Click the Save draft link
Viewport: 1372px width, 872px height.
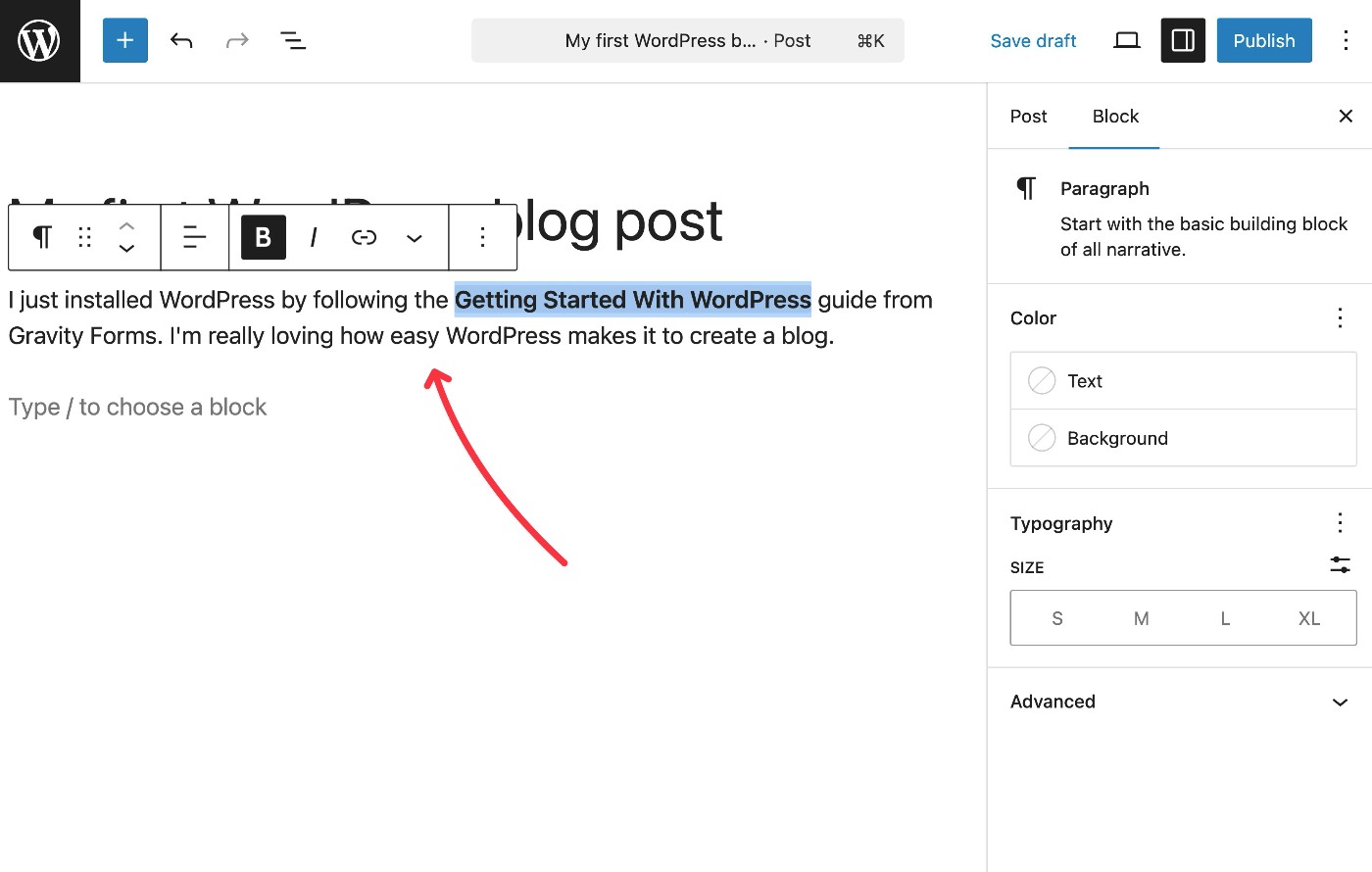click(x=1033, y=40)
